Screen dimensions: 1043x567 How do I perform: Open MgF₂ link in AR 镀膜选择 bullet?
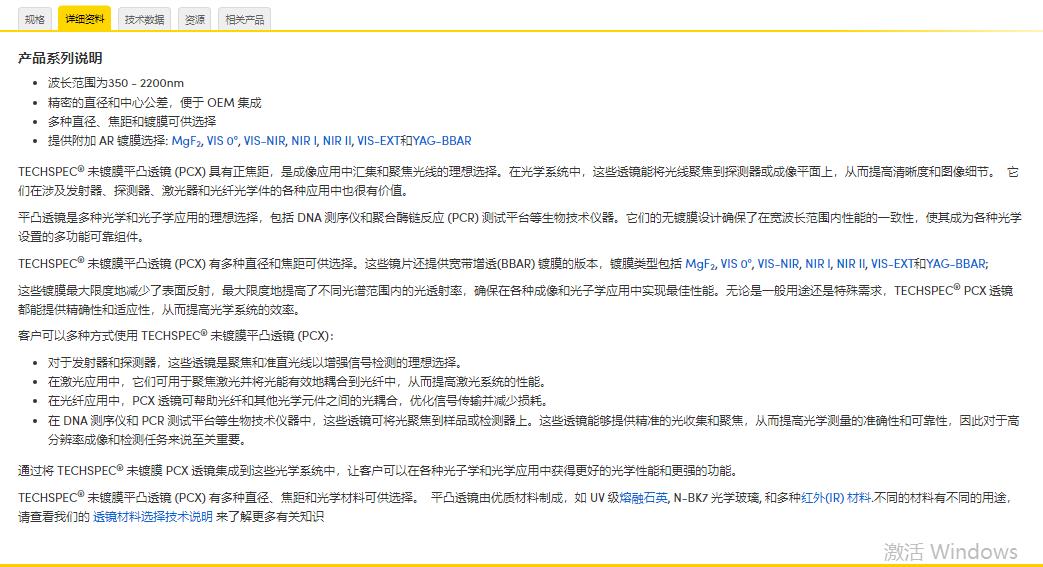186,141
